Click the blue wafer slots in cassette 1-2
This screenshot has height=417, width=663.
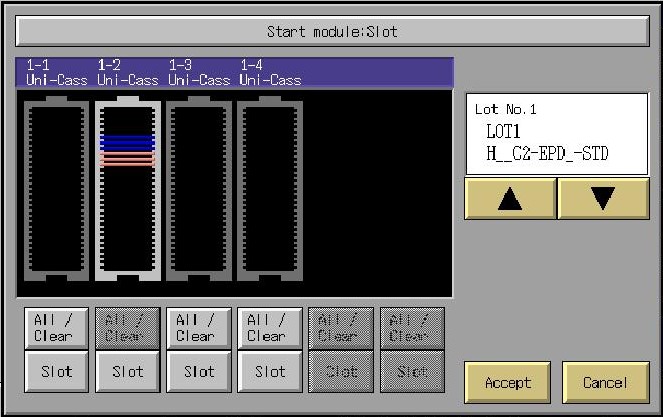coord(127,143)
